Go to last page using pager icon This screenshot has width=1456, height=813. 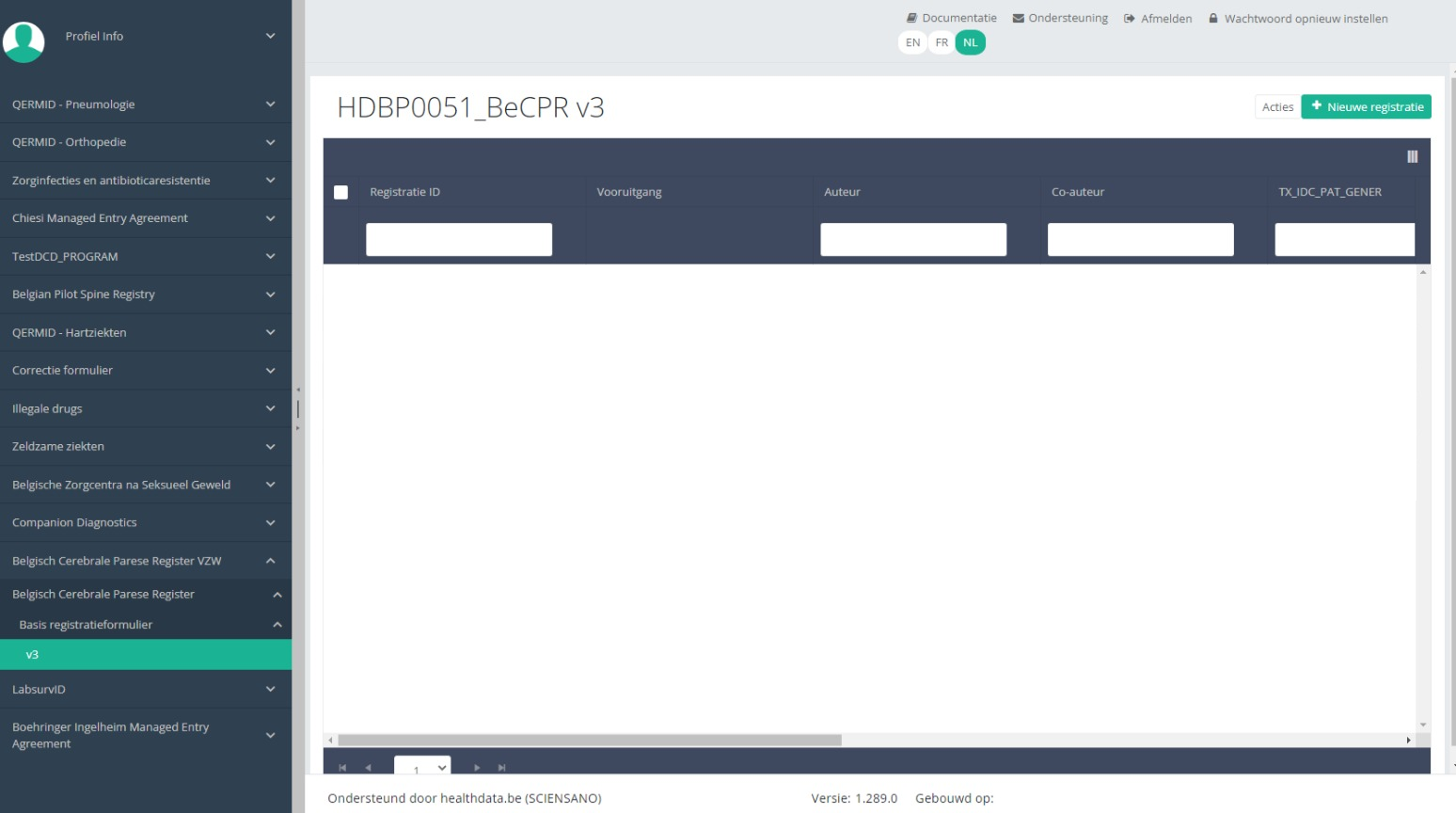(502, 768)
